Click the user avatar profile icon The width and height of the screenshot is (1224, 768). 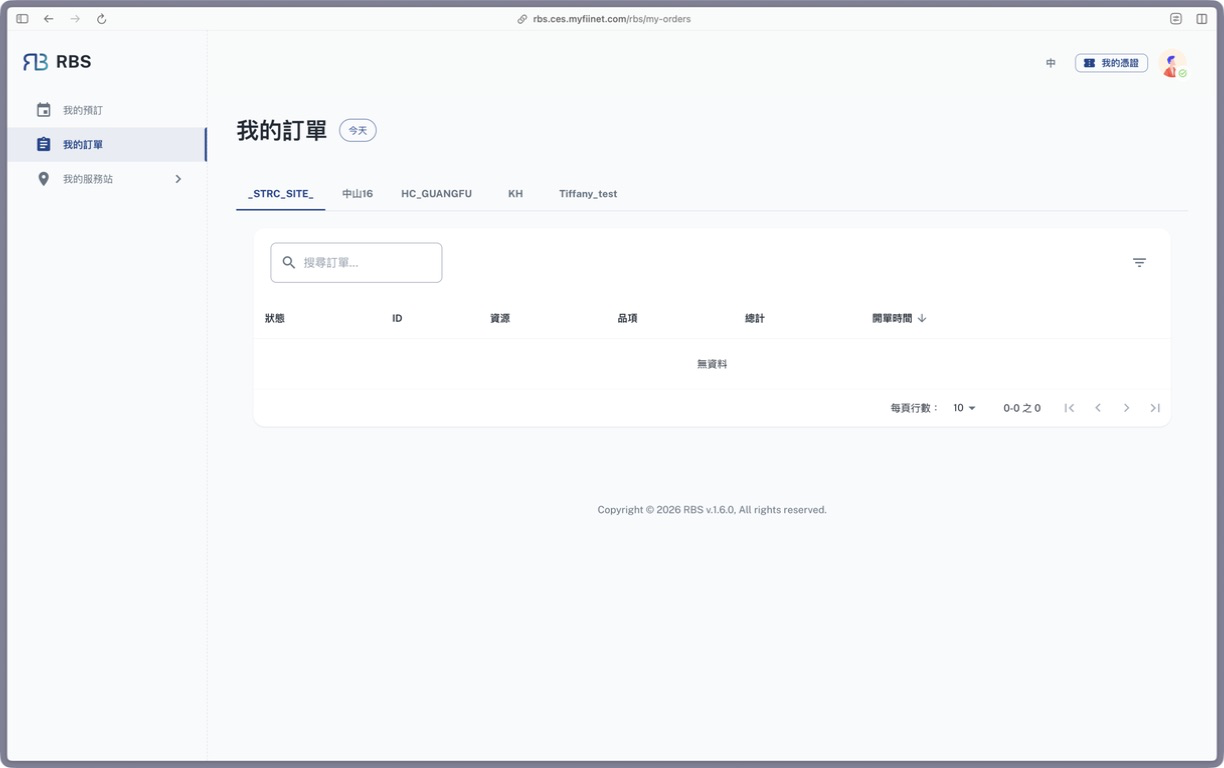coord(1172,63)
